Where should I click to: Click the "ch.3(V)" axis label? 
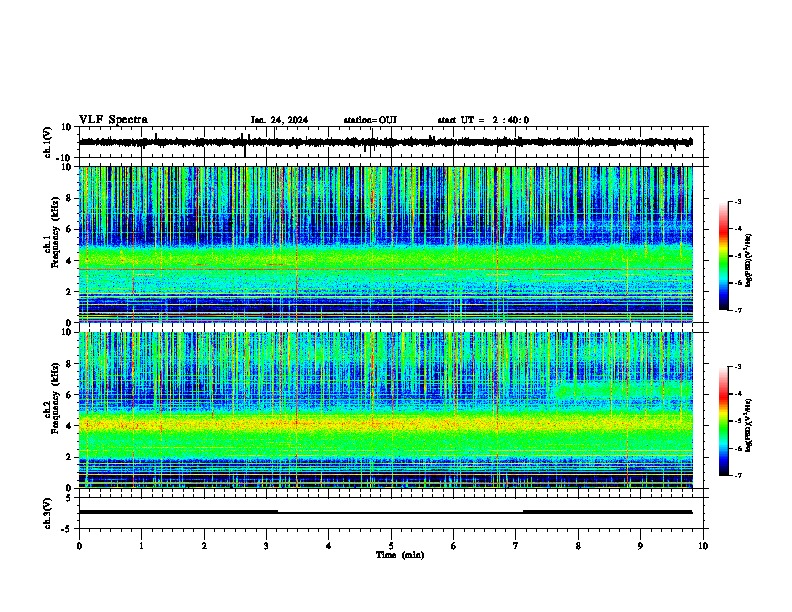[x=48, y=513]
